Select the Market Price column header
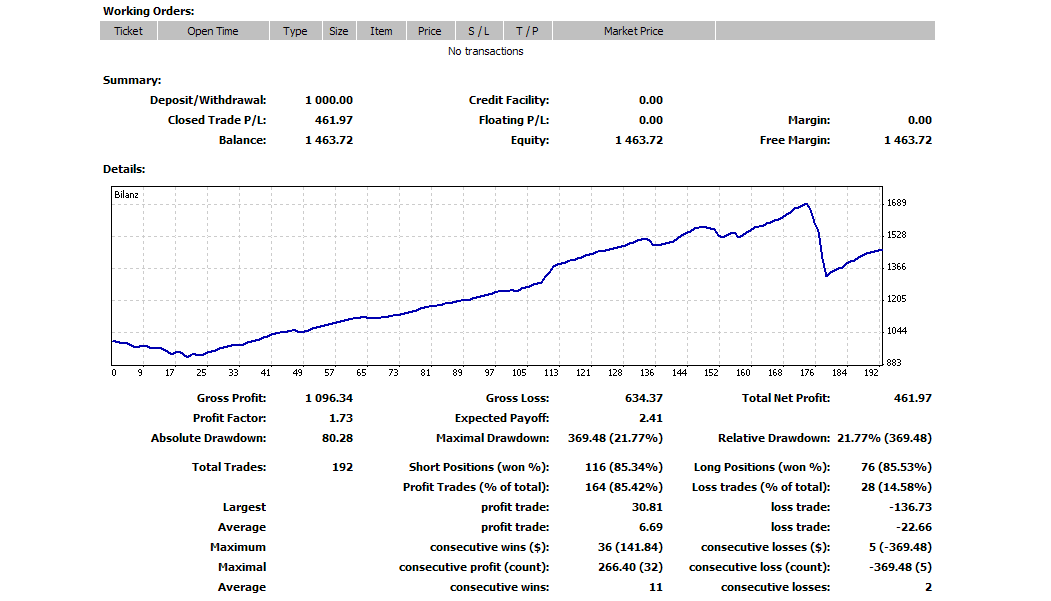 pyautogui.click(x=633, y=31)
